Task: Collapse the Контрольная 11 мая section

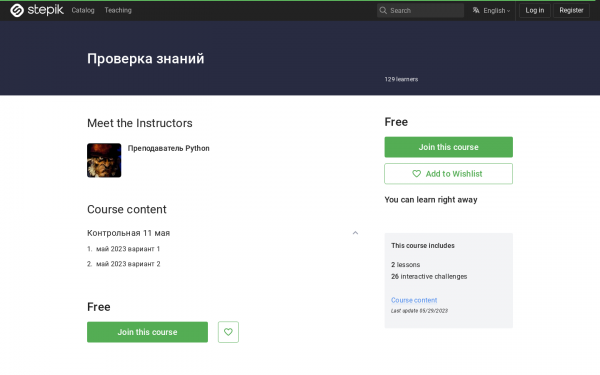Action: [355, 233]
